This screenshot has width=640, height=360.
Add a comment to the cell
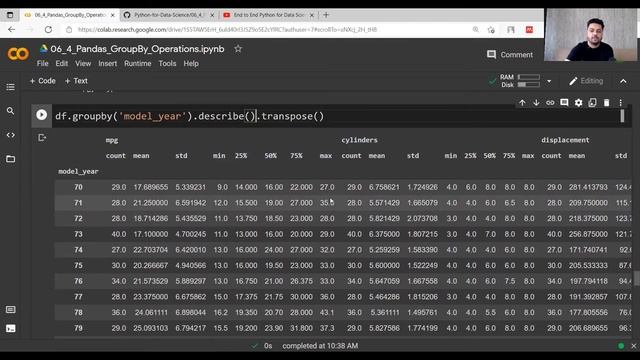[564, 102]
